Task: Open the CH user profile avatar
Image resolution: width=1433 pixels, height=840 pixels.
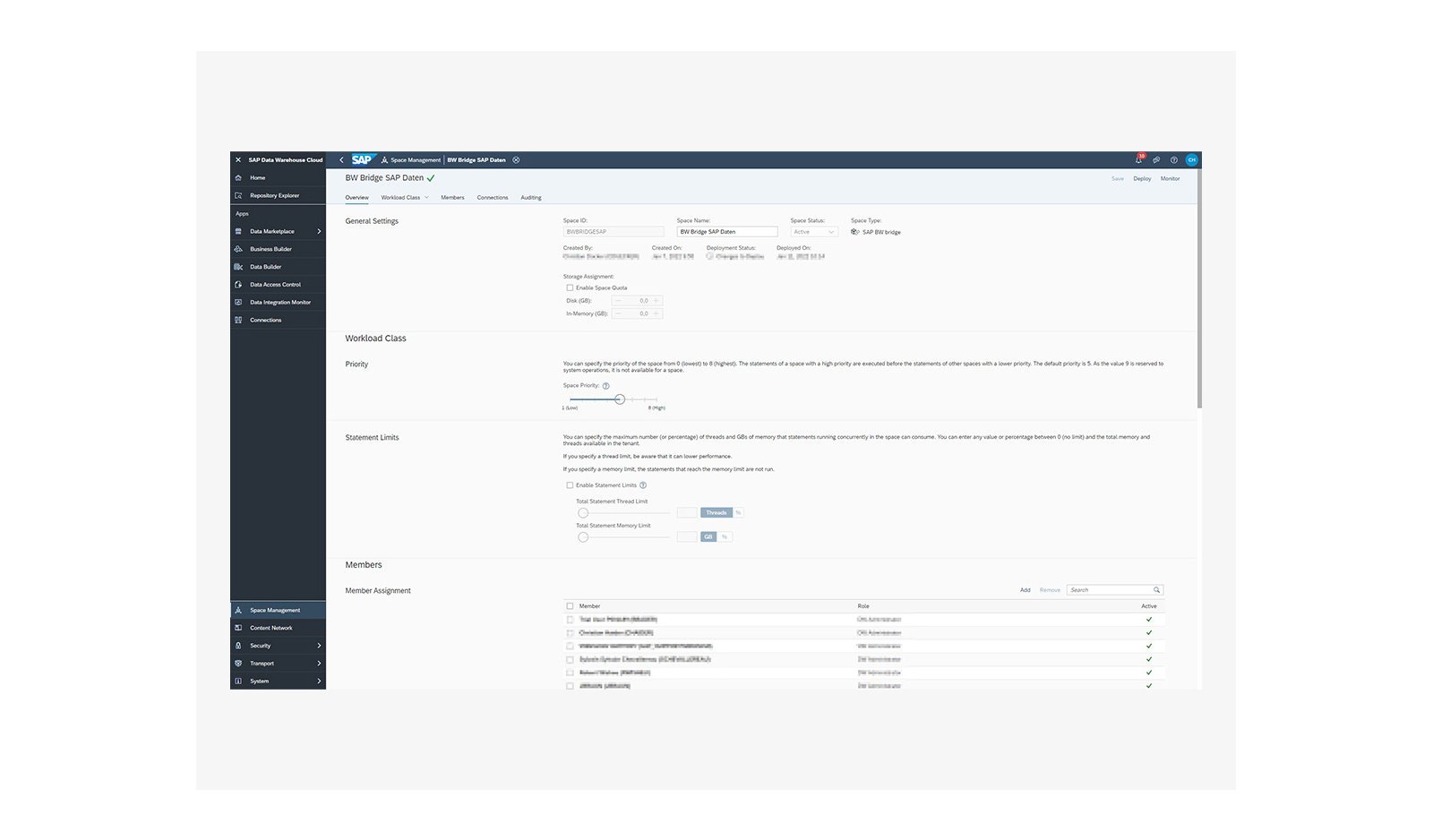Action: 1191,160
